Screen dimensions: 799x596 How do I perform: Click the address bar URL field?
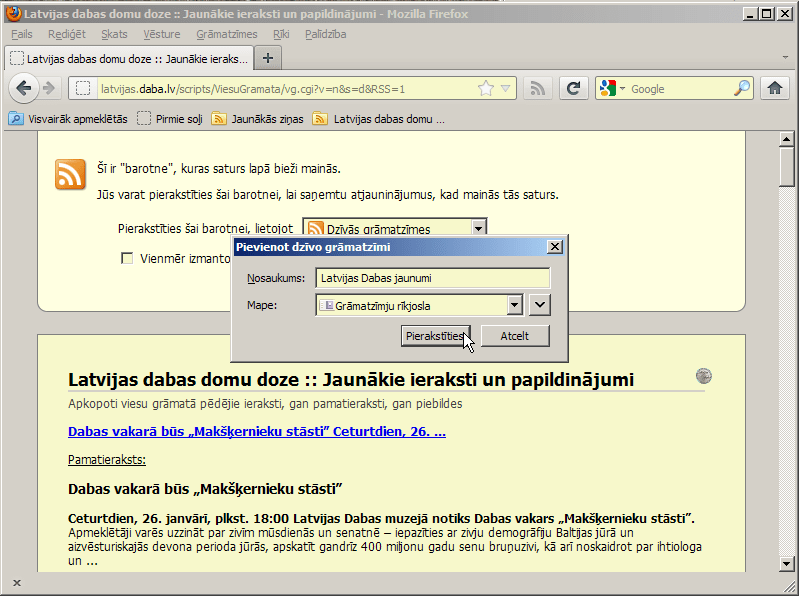click(283, 89)
